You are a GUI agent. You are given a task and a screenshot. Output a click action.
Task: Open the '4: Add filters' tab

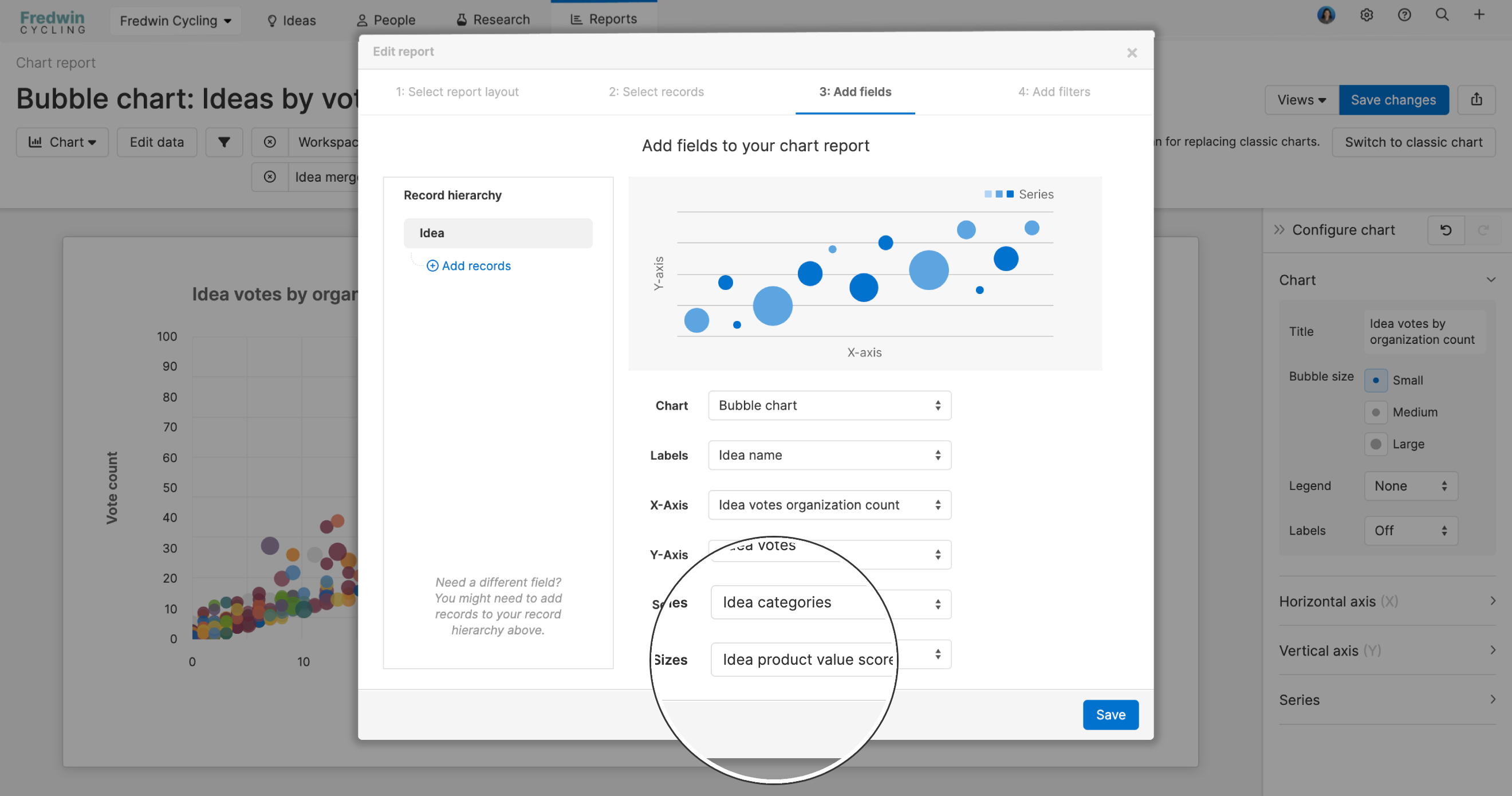(1054, 92)
